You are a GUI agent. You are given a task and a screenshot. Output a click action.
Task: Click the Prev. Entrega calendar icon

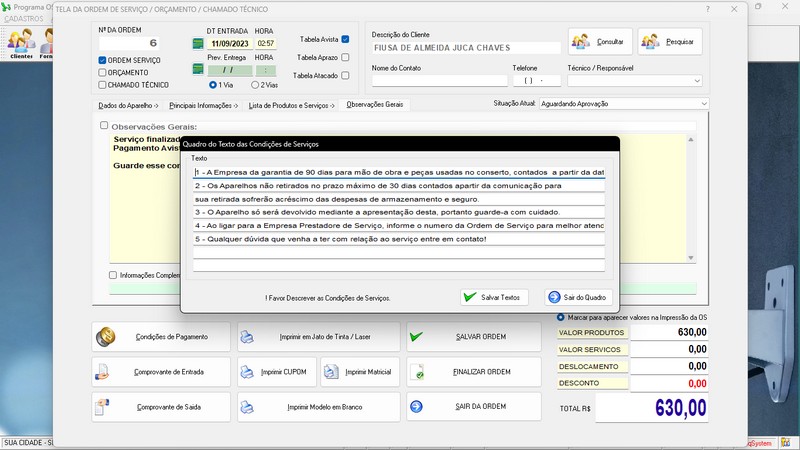pyautogui.click(x=198, y=69)
